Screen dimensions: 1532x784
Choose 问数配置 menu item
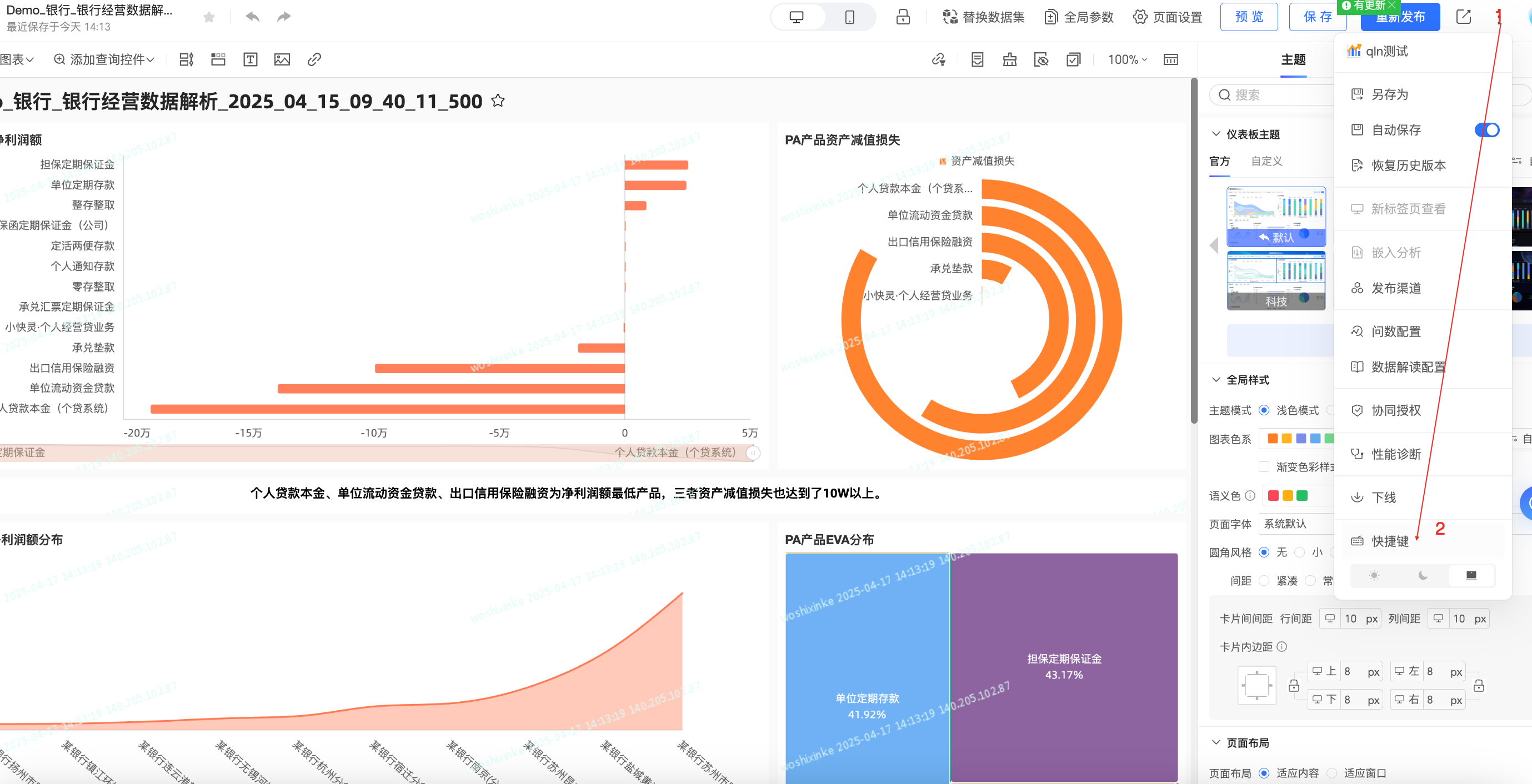click(1423, 331)
